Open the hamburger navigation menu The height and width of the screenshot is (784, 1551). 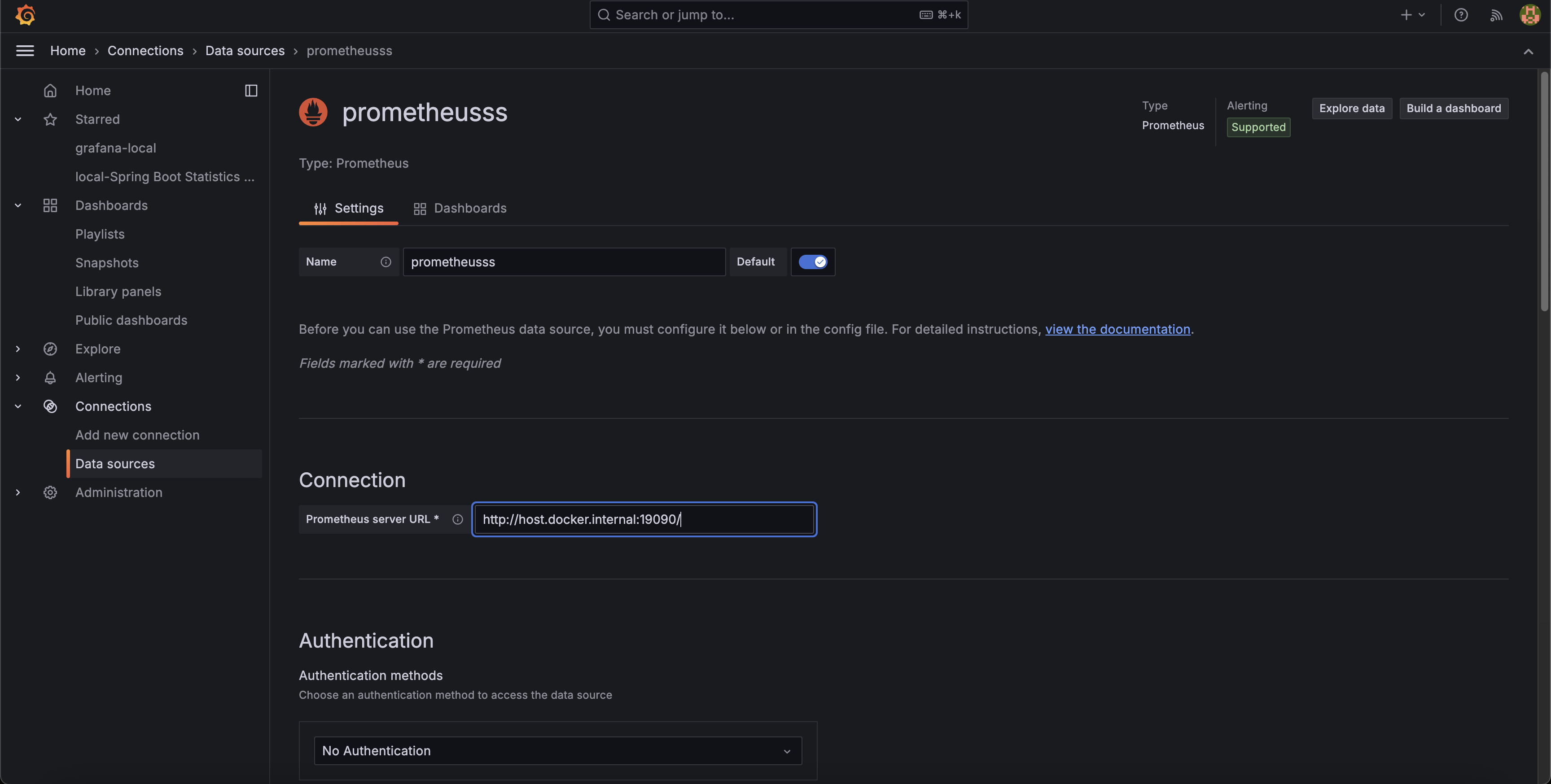coord(25,51)
